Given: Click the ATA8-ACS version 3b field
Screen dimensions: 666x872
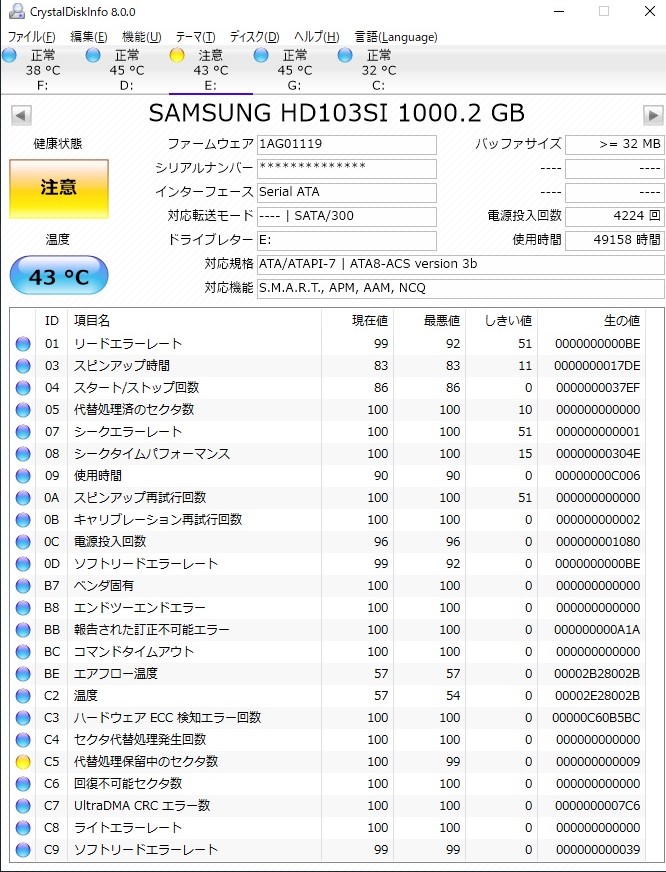Looking at the screenshot, I should [x=460, y=264].
